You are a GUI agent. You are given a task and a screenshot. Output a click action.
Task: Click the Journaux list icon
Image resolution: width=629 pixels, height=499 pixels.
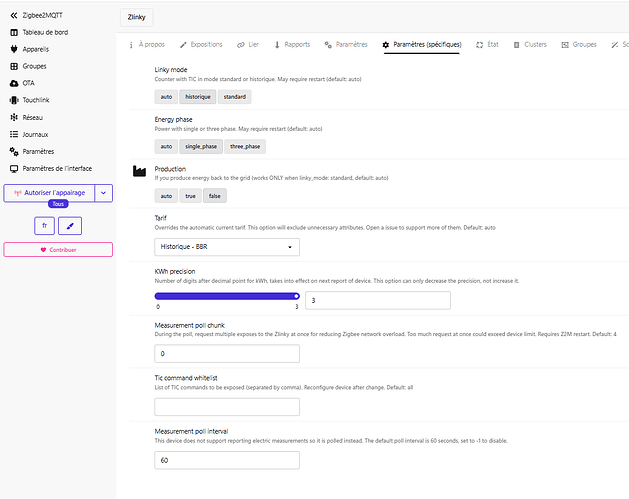click(x=14, y=134)
